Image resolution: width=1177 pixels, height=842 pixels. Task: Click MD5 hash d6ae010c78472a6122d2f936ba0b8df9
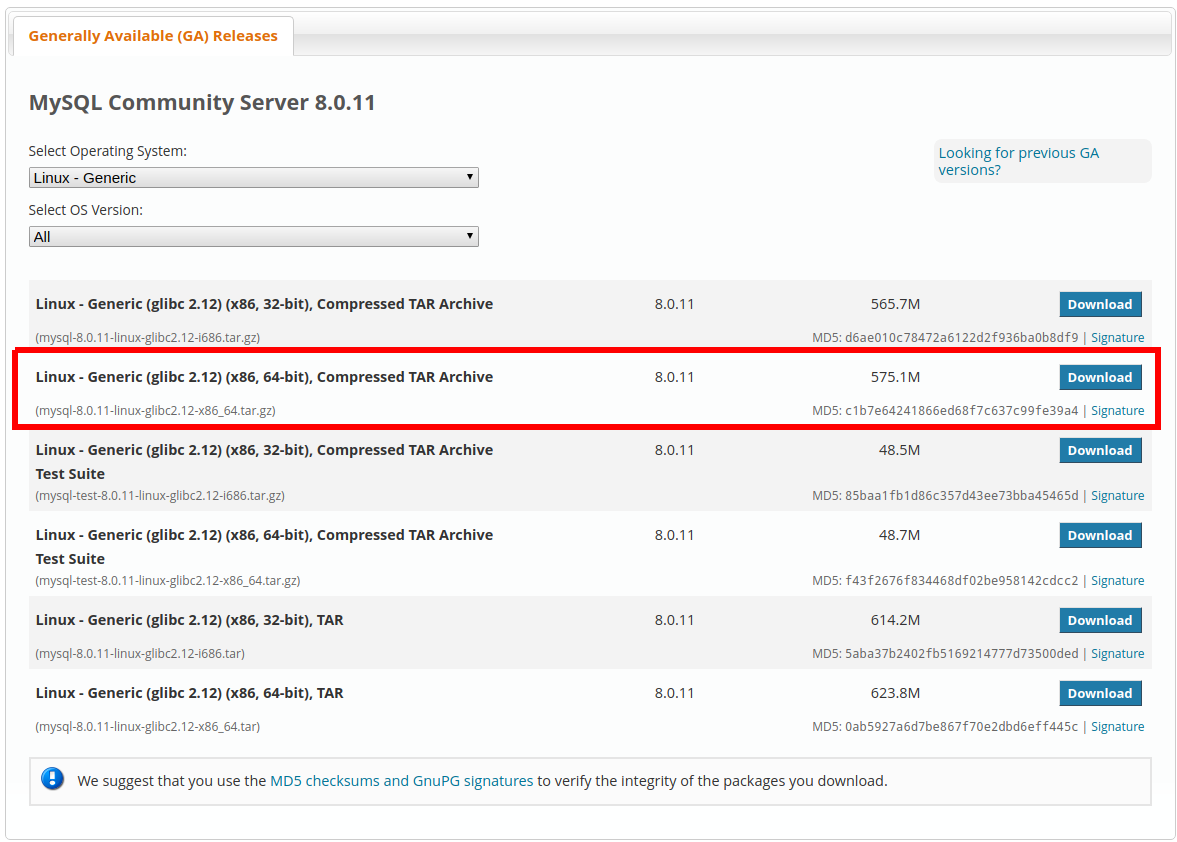coord(962,338)
